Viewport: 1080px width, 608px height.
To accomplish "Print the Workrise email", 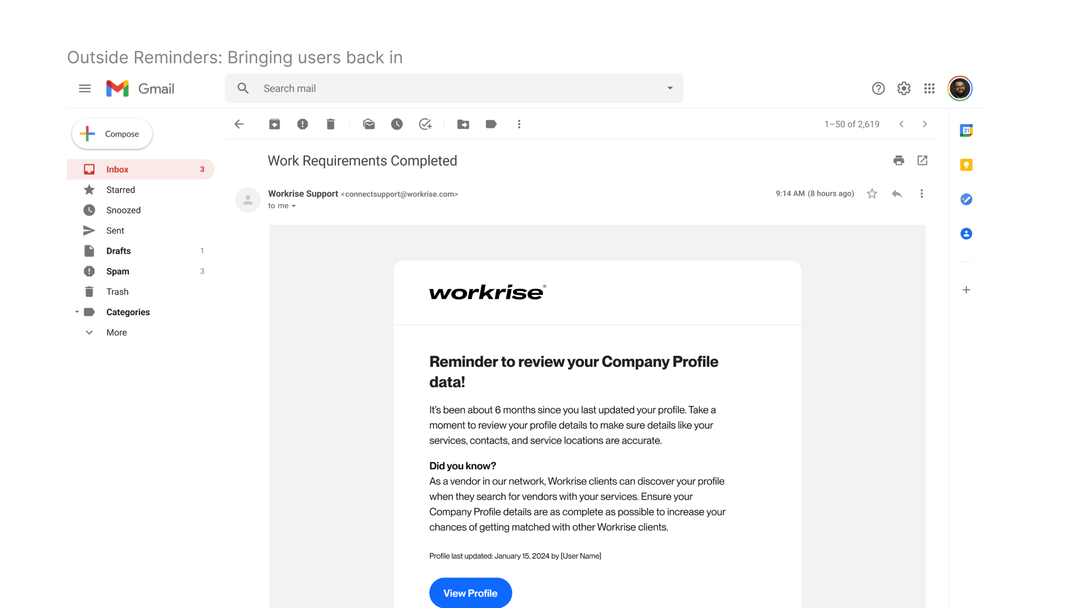I will (898, 160).
